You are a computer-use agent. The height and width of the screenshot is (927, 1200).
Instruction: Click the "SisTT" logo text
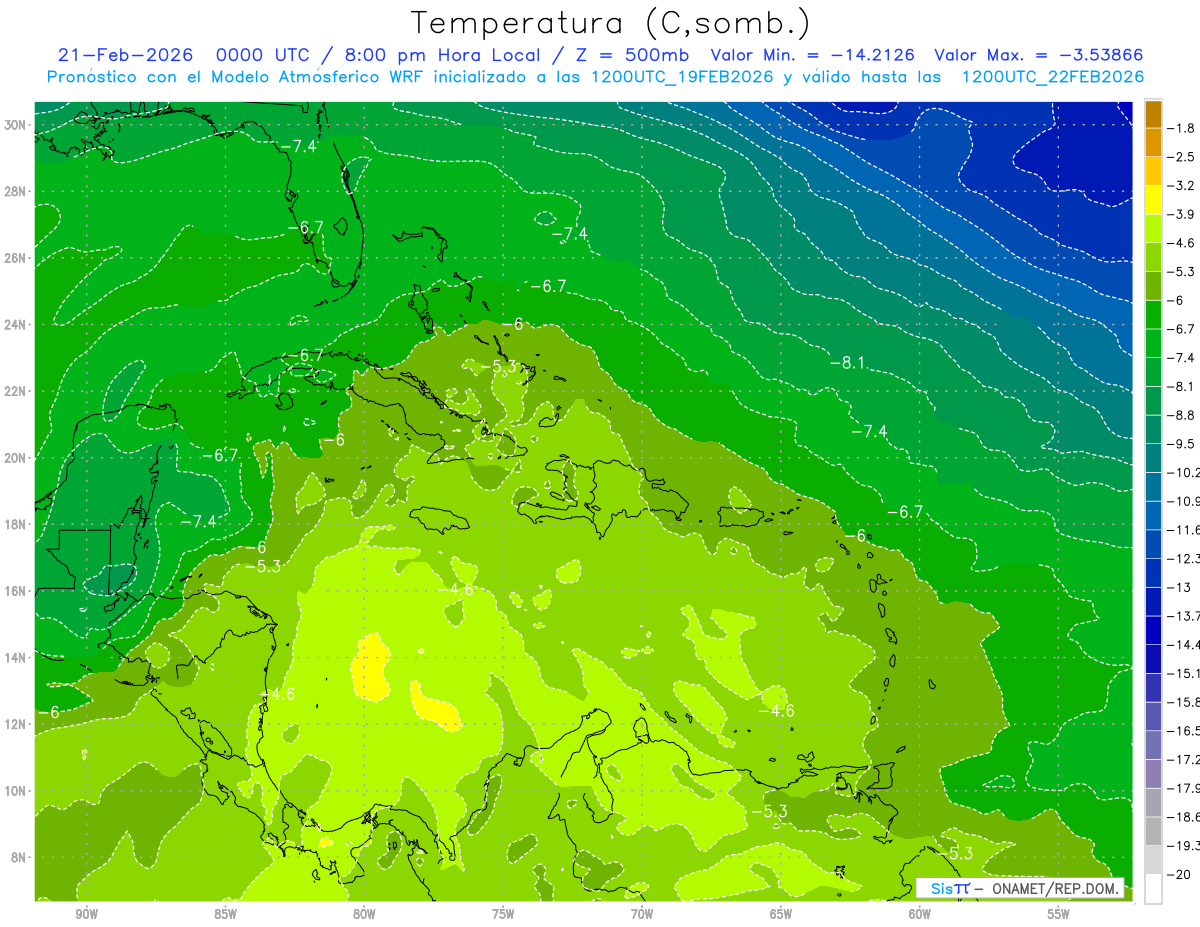(x=950, y=888)
